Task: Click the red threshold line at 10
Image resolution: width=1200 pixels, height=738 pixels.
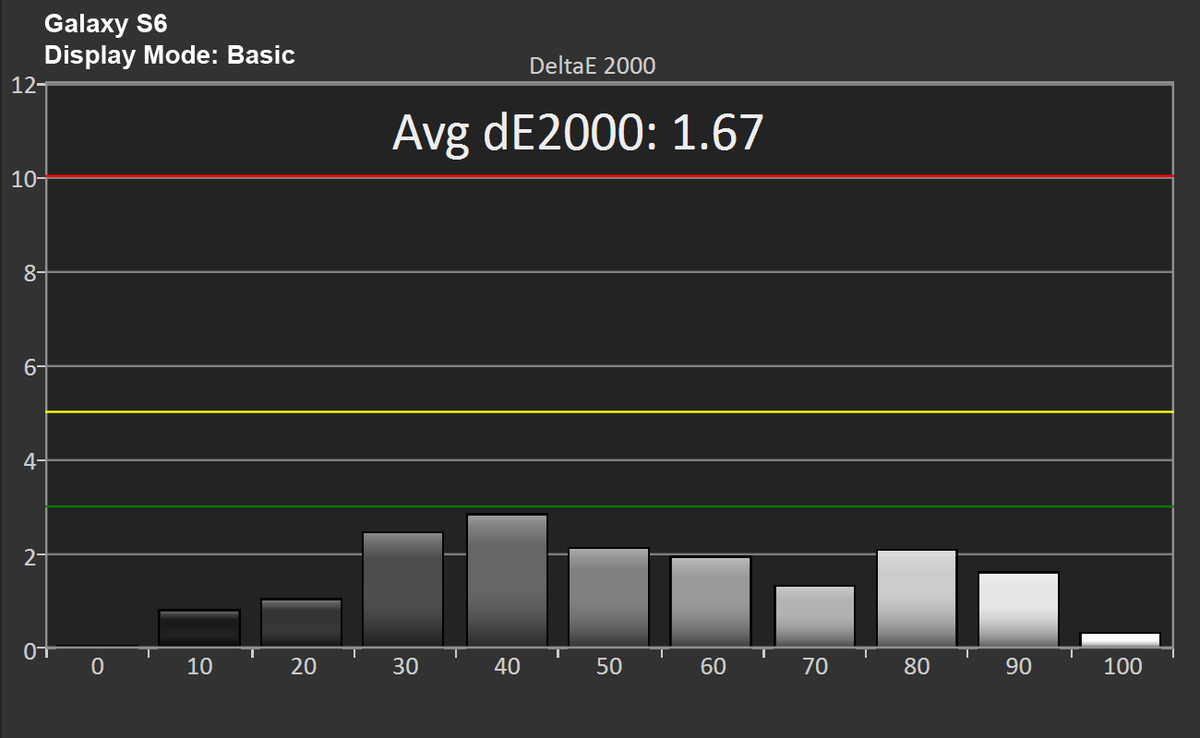Action: pyautogui.click(x=606, y=176)
